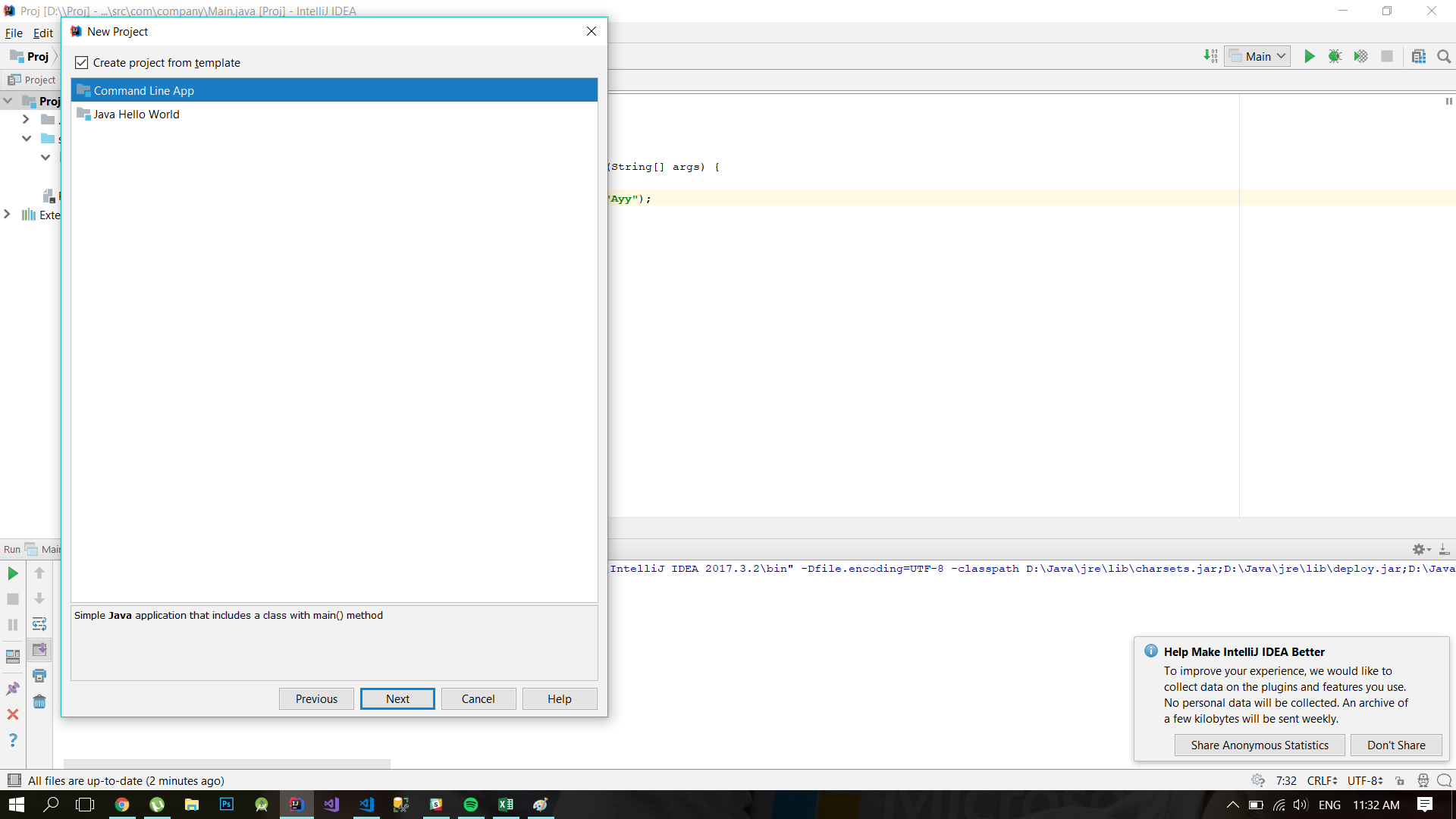Viewport: 1456px width, 819px height.
Task: Open Help from New Project dialog
Action: (x=560, y=698)
